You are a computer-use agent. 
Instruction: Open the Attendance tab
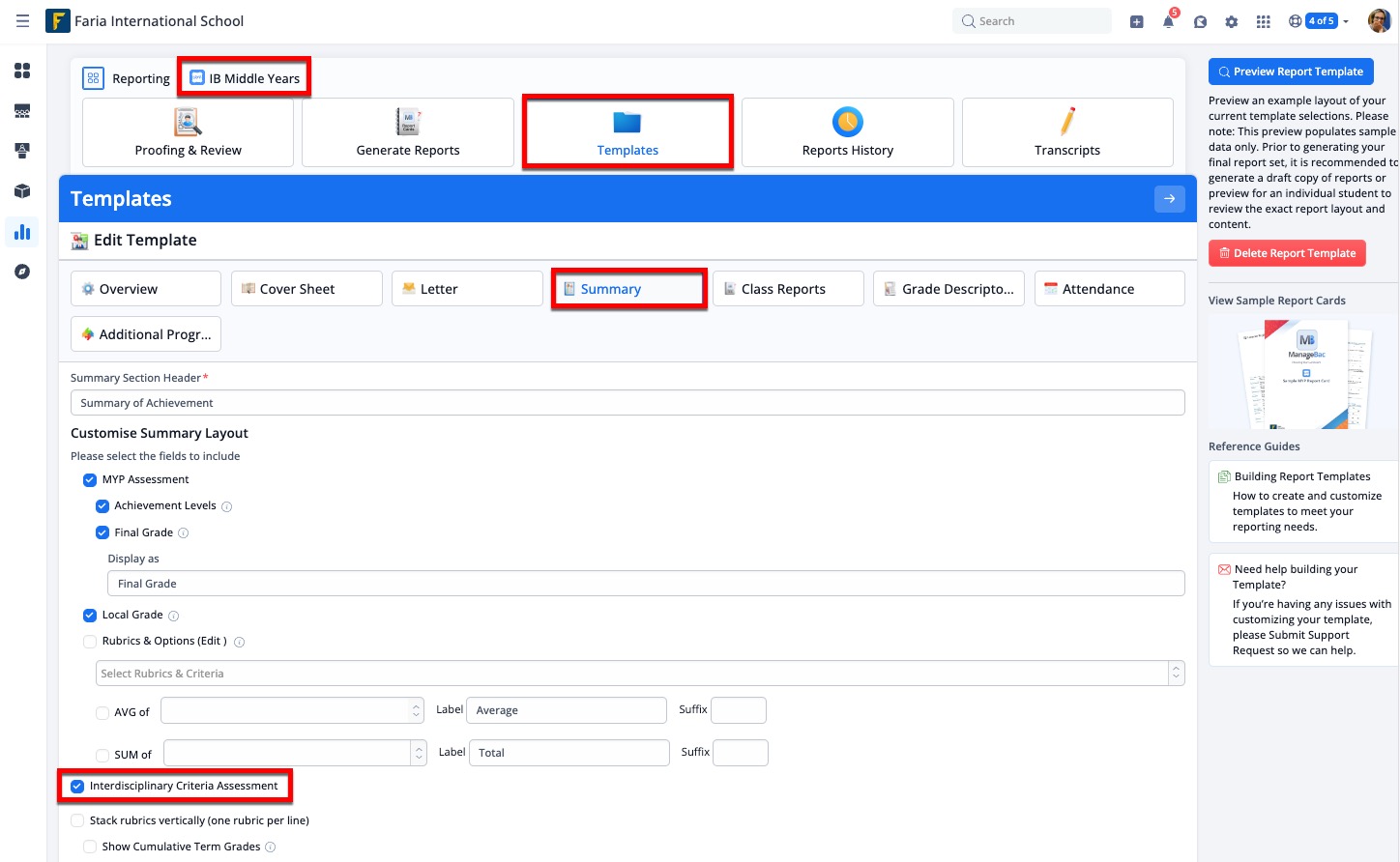(x=1108, y=289)
